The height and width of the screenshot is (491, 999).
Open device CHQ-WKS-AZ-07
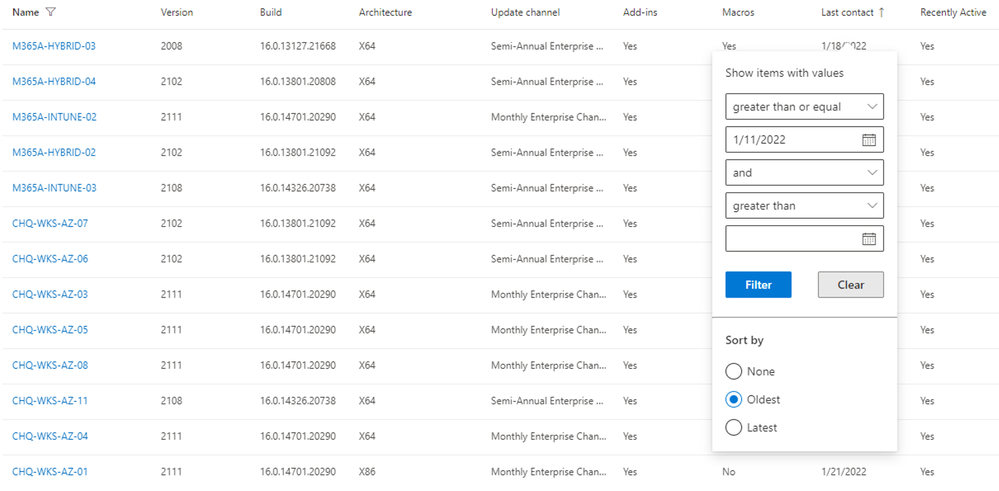tap(50, 224)
